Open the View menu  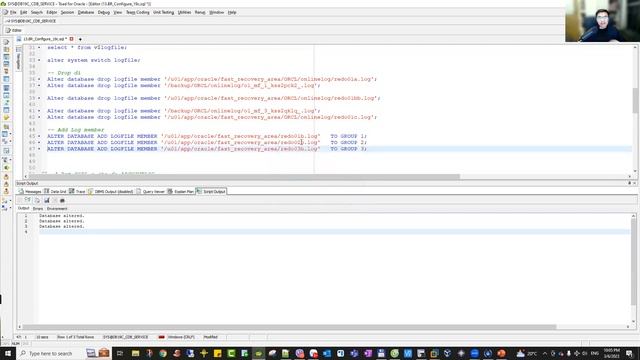click(118, 13)
